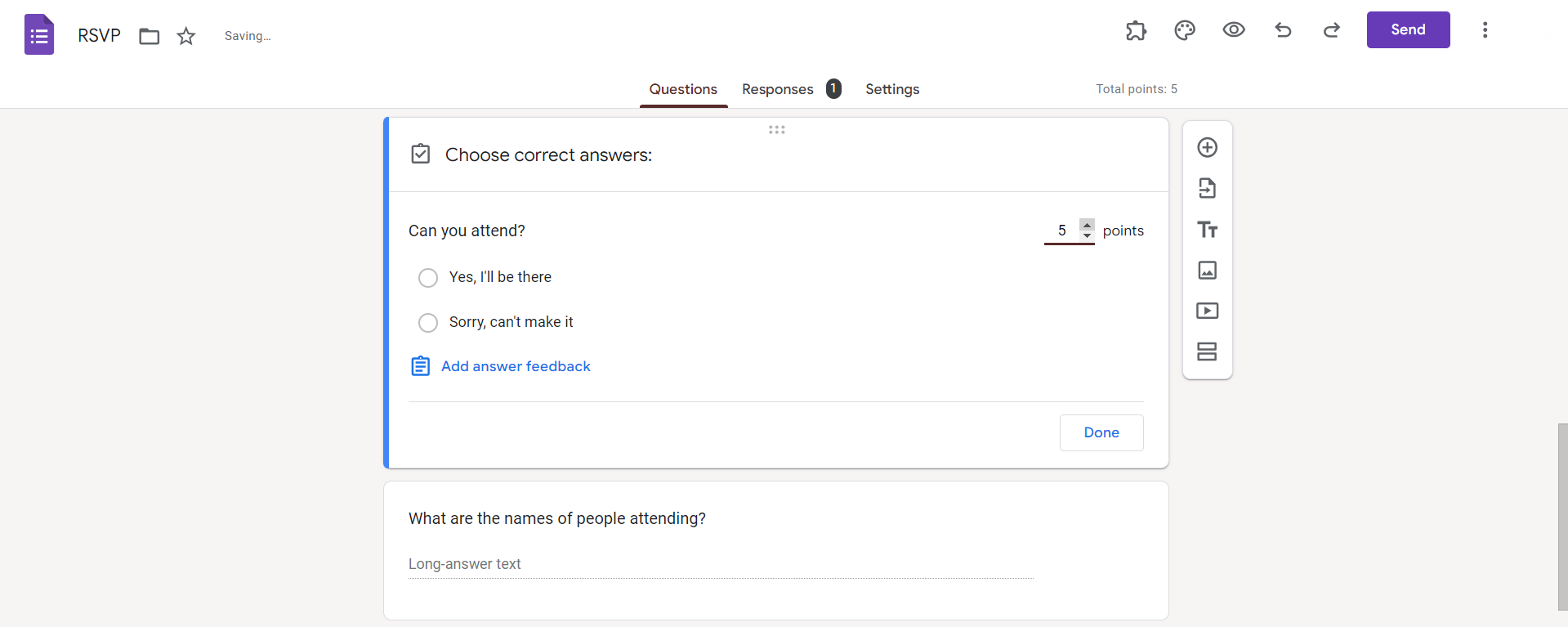
Task: Redo the last undone change
Action: pyautogui.click(x=1332, y=30)
